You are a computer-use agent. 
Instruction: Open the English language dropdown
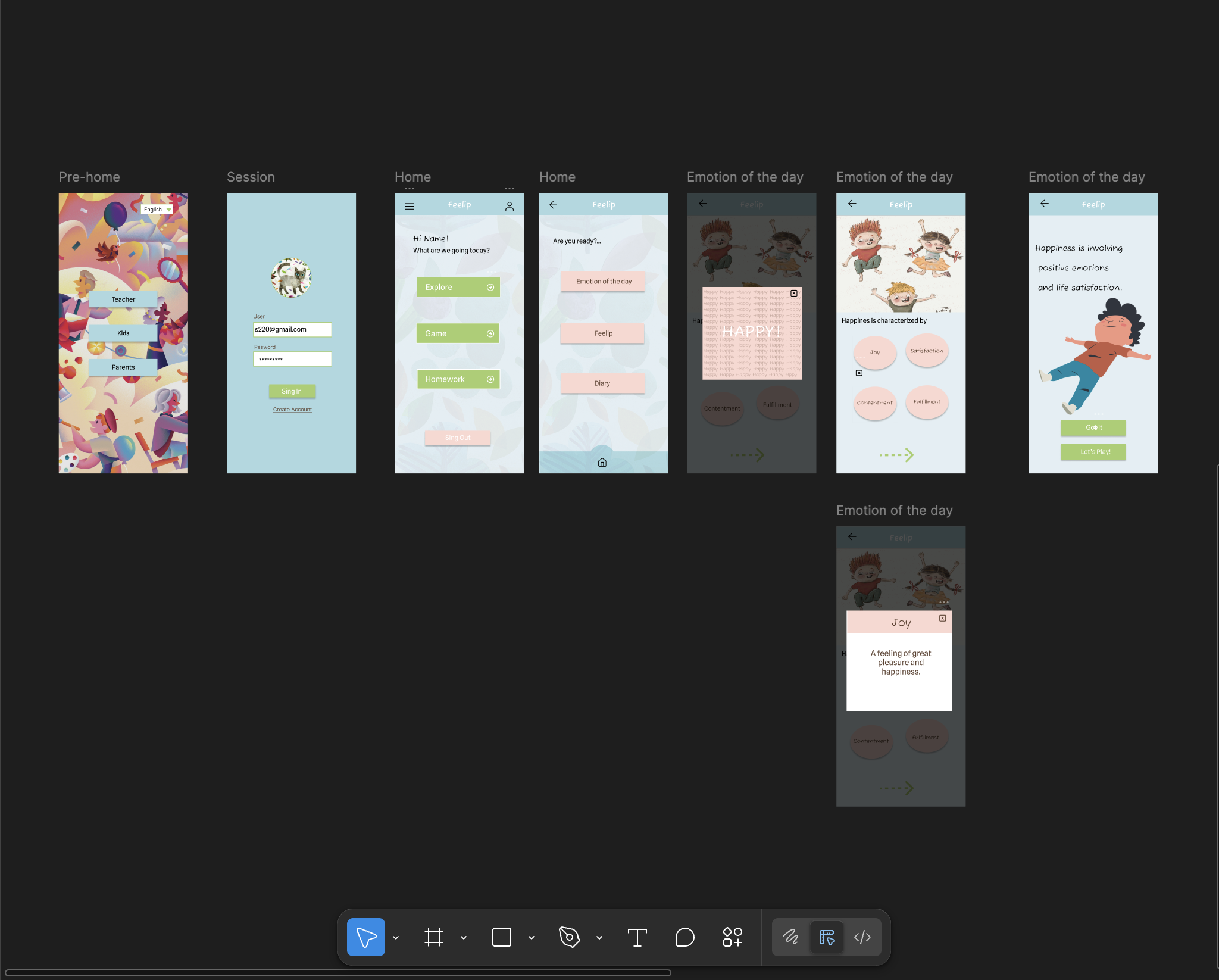click(157, 210)
